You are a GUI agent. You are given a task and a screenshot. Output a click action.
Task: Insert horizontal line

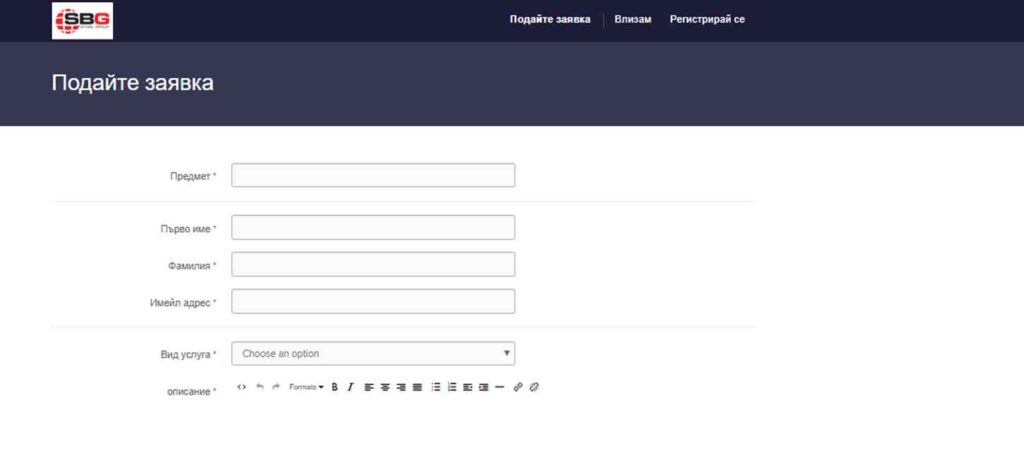pyautogui.click(x=500, y=387)
